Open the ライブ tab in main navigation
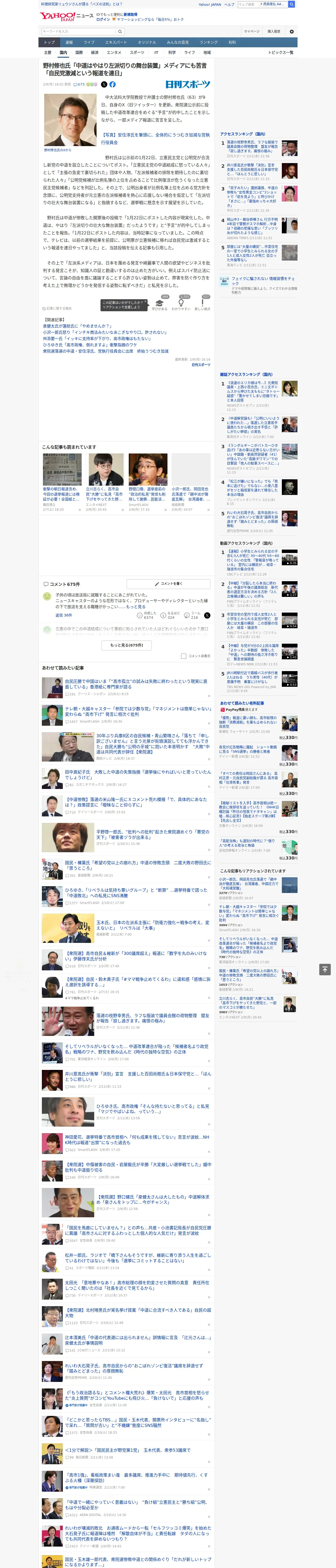 click(89, 43)
